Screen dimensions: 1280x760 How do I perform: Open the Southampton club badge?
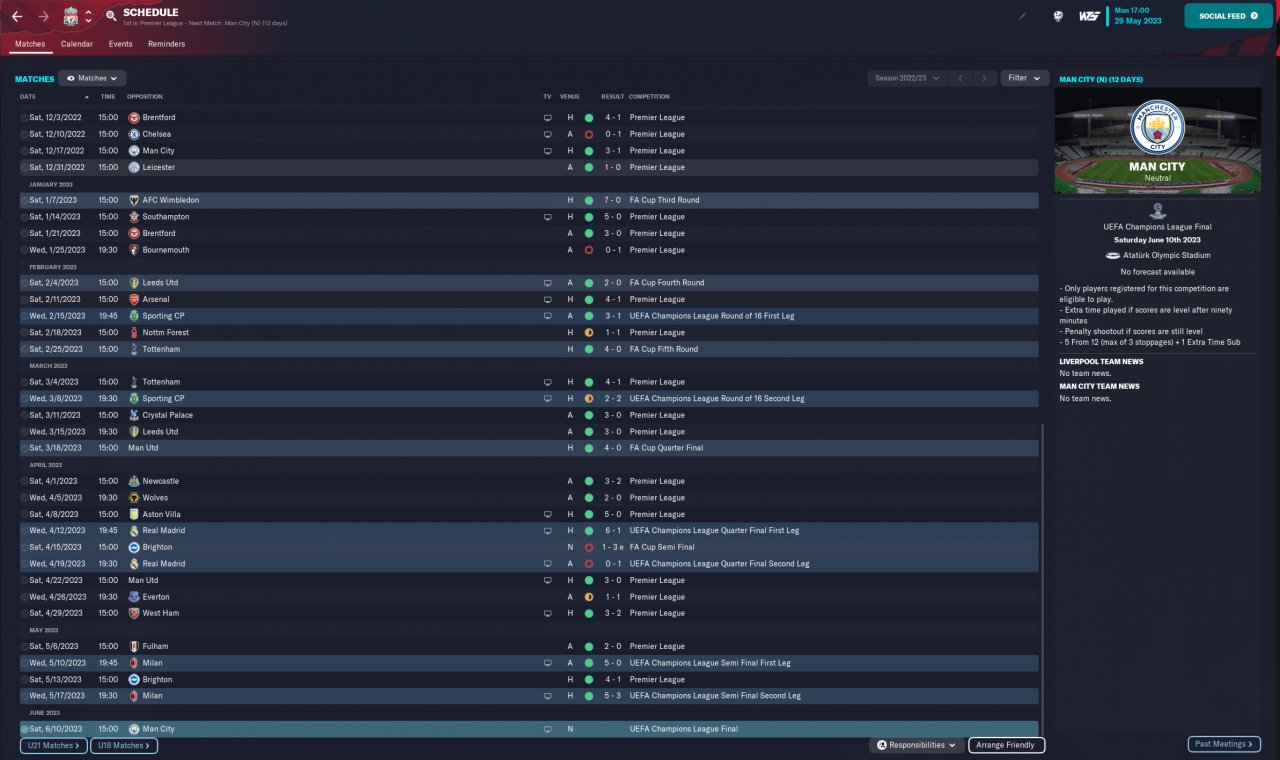click(134, 217)
